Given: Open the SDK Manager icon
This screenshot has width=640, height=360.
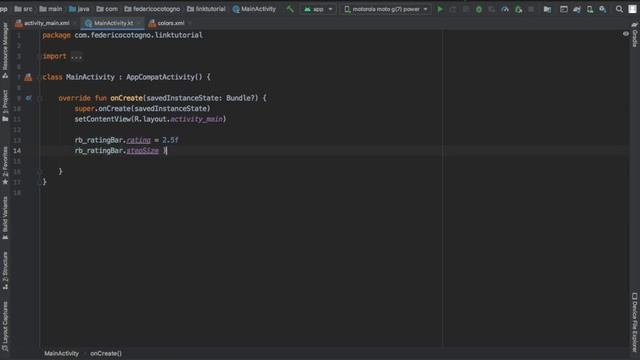Looking at the screenshot, I should pyautogui.click(x=603, y=9).
